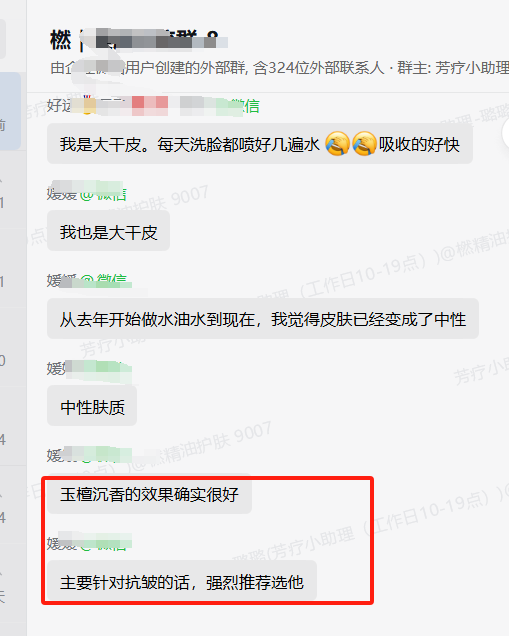Open the sender name above 玉檀沉香的效果确实很好
The image size is (509, 636).
(89, 456)
